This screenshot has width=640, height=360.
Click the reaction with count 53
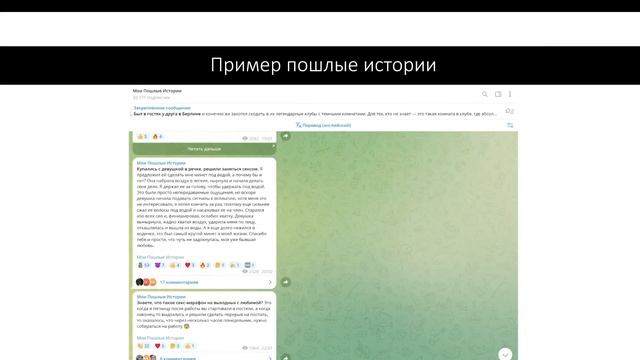[x=144, y=265]
